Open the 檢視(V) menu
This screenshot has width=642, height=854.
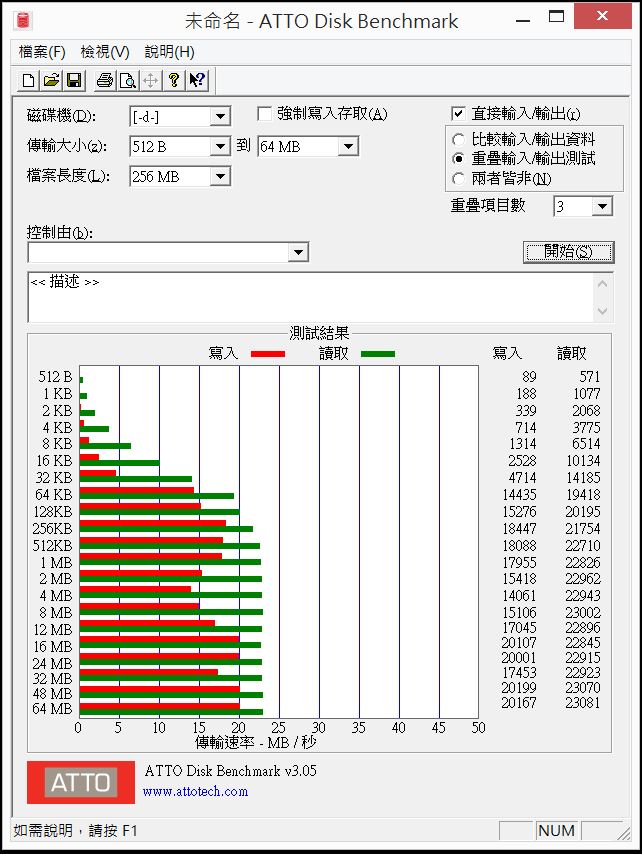pos(105,52)
